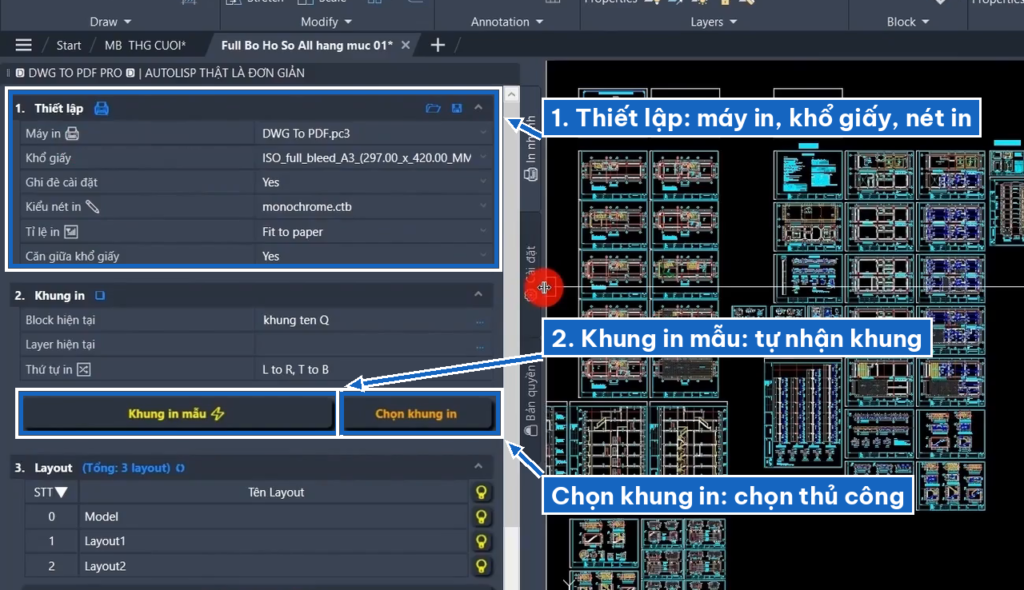Toggle the bulb for all layouts in header
The height and width of the screenshot is (590, 1024).
point(481,492)
